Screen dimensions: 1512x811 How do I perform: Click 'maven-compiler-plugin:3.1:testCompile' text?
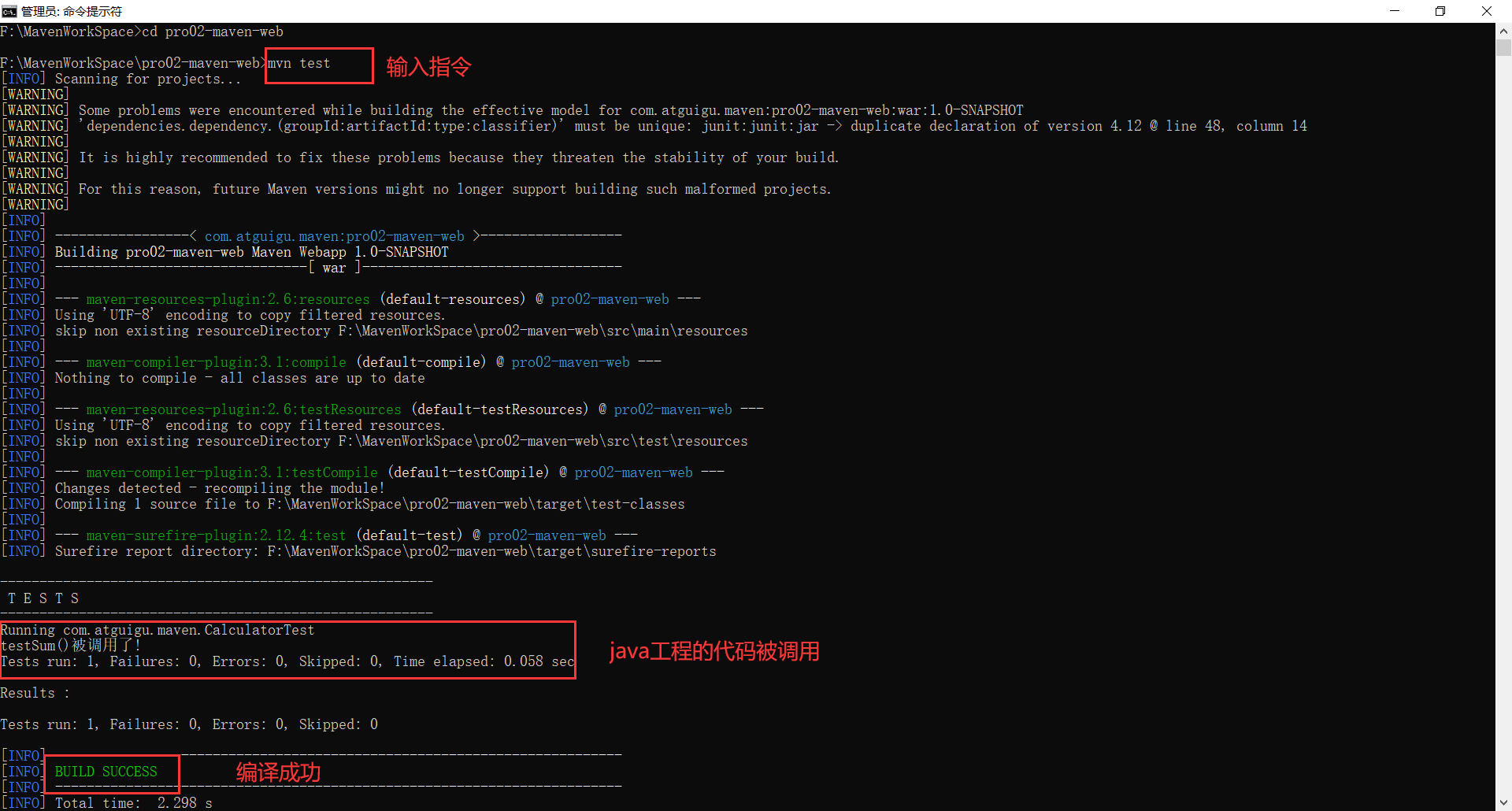pos(232,472)
